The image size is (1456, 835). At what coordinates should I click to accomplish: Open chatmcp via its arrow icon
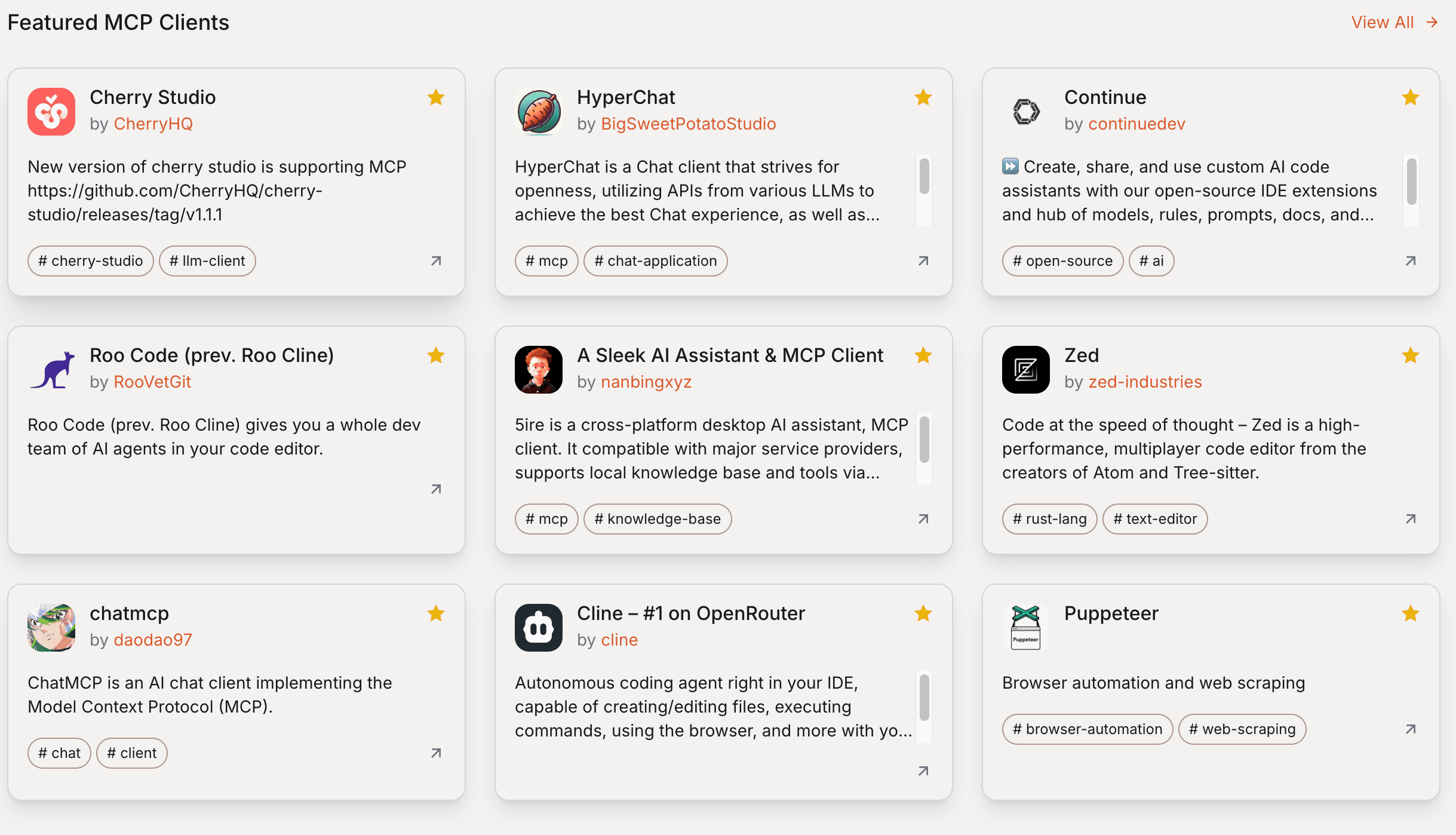point(436,753)
